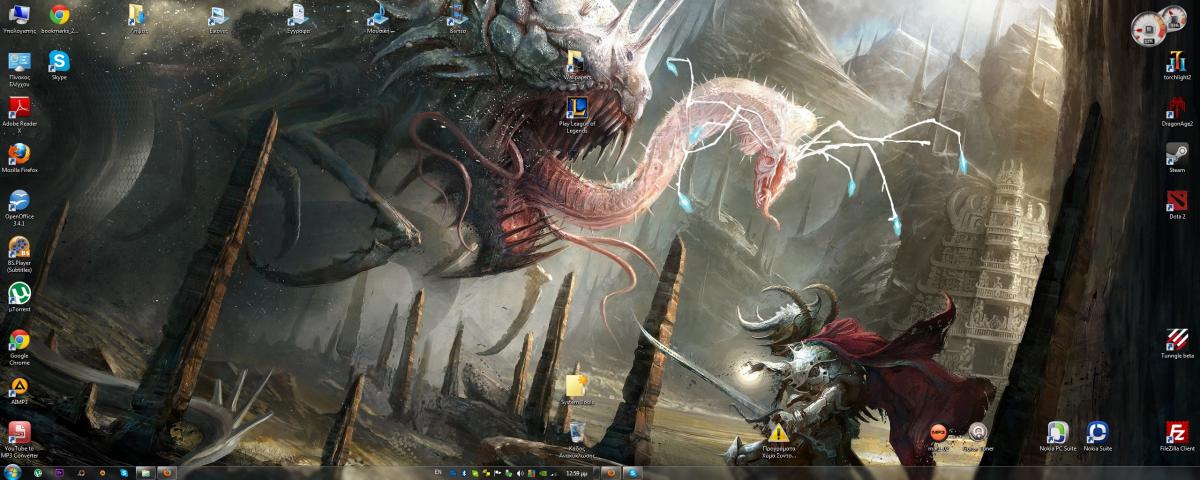Launch BS Player (Subtitles) shortcut
Screen dimensions: 1200x480
pos(19,254)
